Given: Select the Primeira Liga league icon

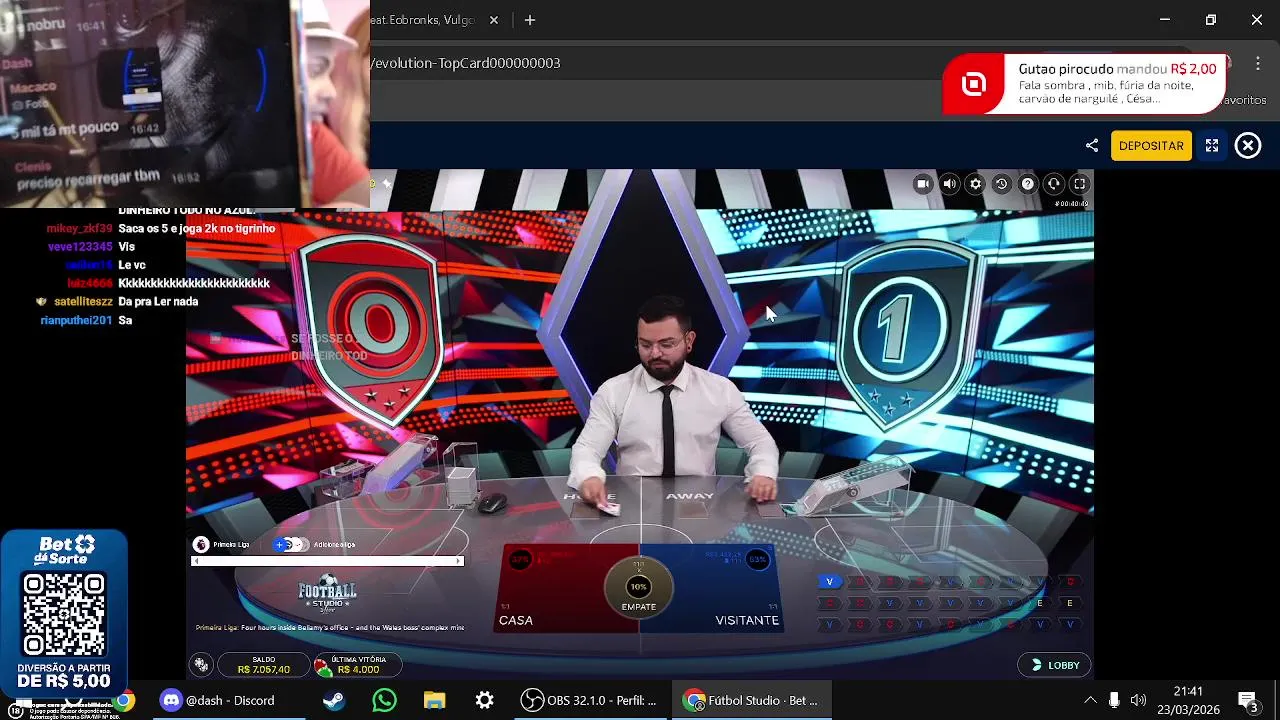Looking at the screenshot, I should pos(201,545).
